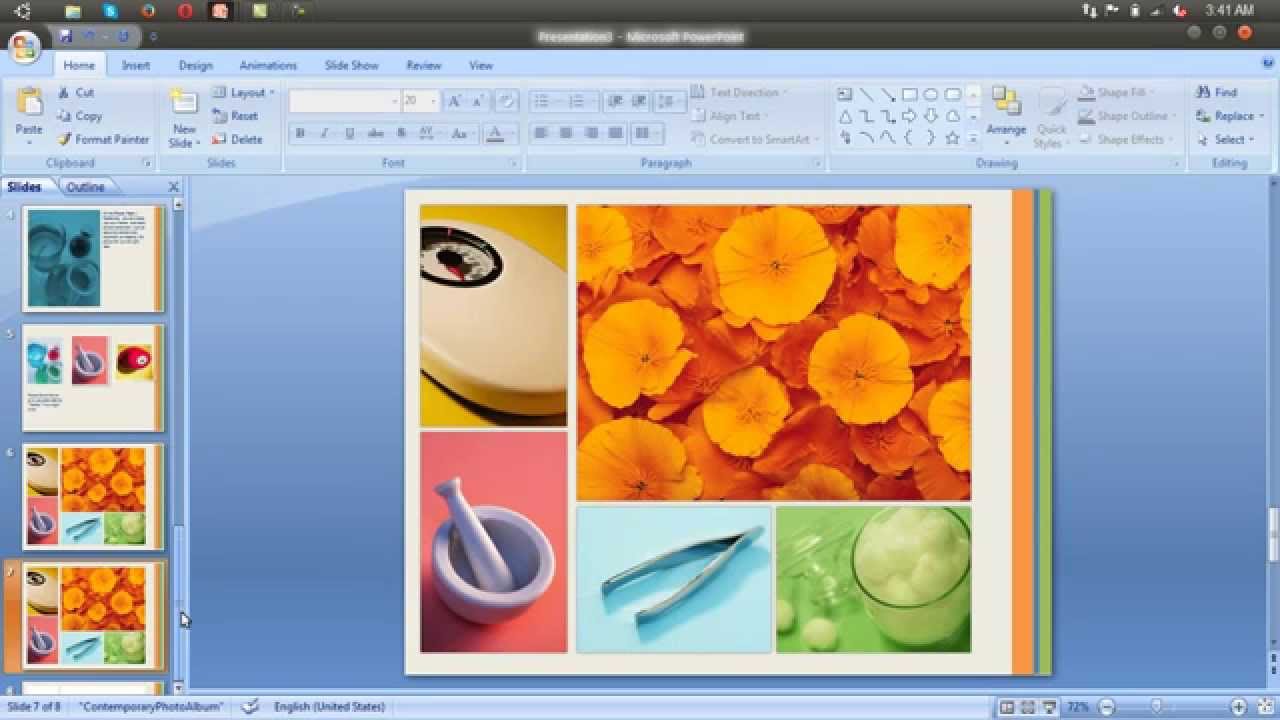Select the Oval shape
This screenshot has height=720, width=1280.
pyautogui.click(x=931, y=95)
